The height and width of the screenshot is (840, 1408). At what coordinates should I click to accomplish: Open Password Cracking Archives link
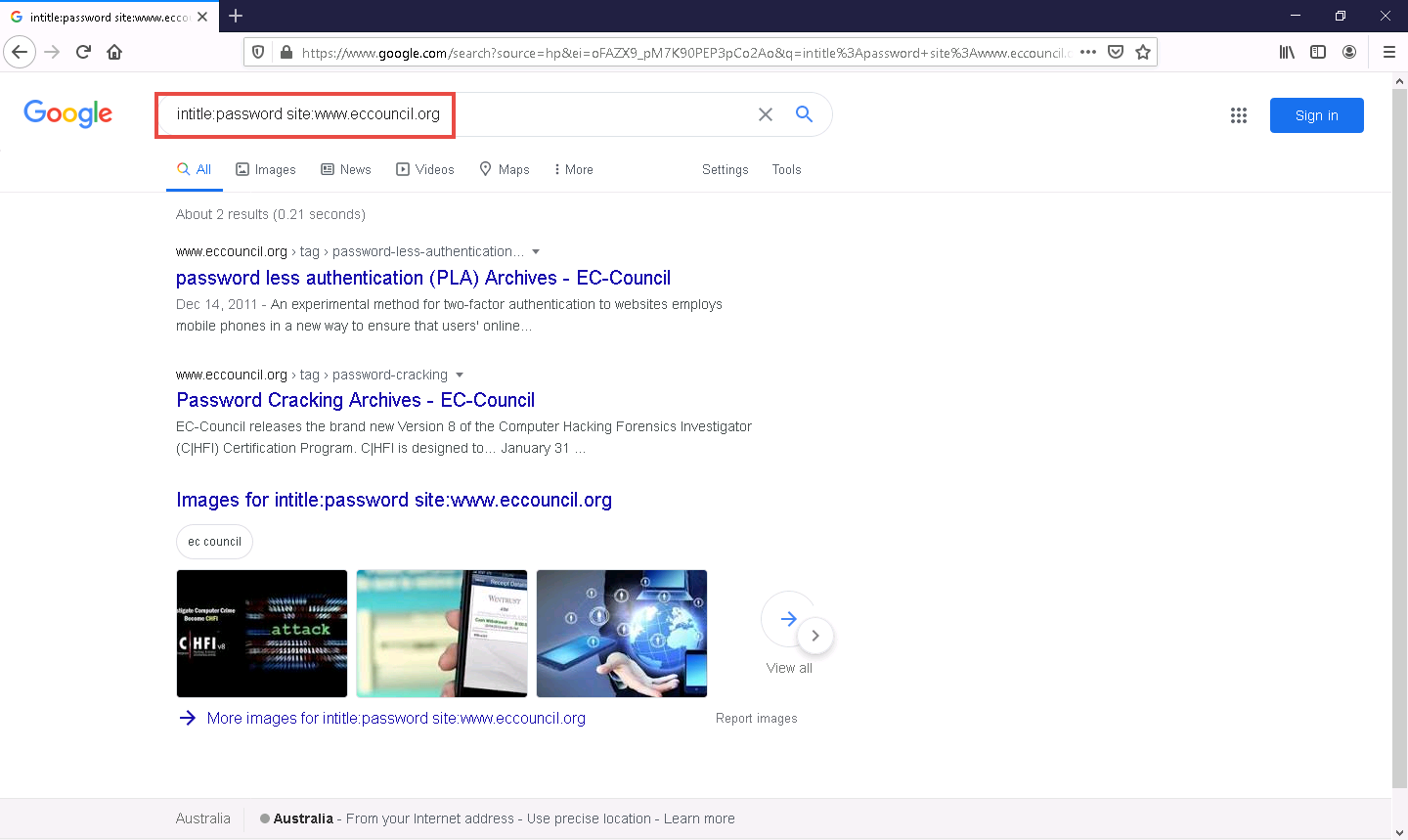356,400
